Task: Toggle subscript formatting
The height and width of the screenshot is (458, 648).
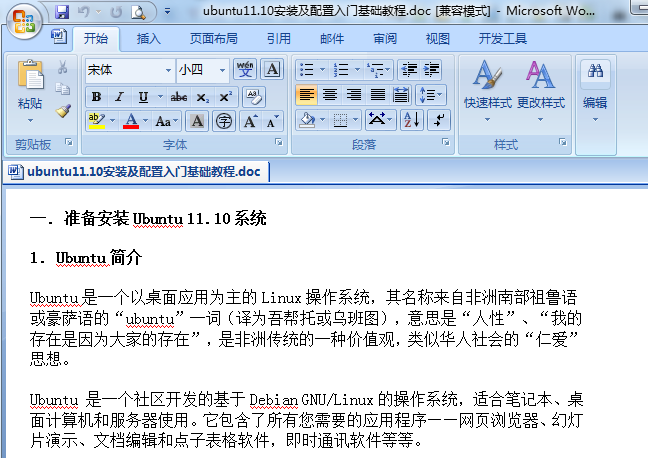Action: point(202,97)
